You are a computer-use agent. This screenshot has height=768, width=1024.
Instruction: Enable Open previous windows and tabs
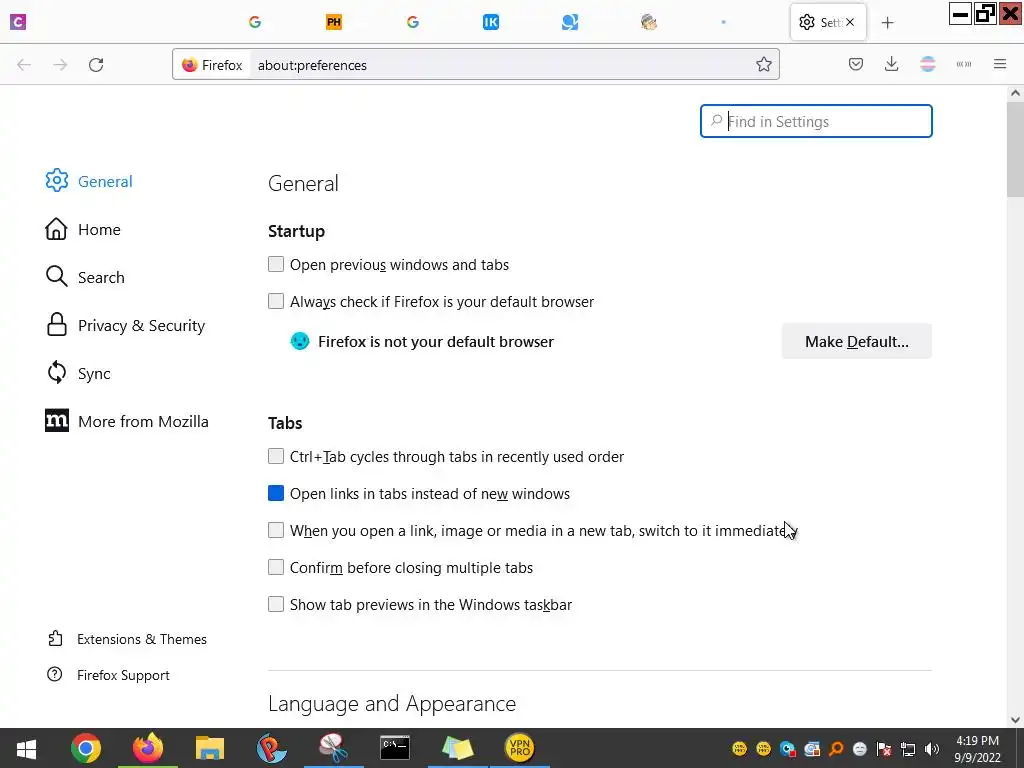pyautogui.click(x=276, y=264)
